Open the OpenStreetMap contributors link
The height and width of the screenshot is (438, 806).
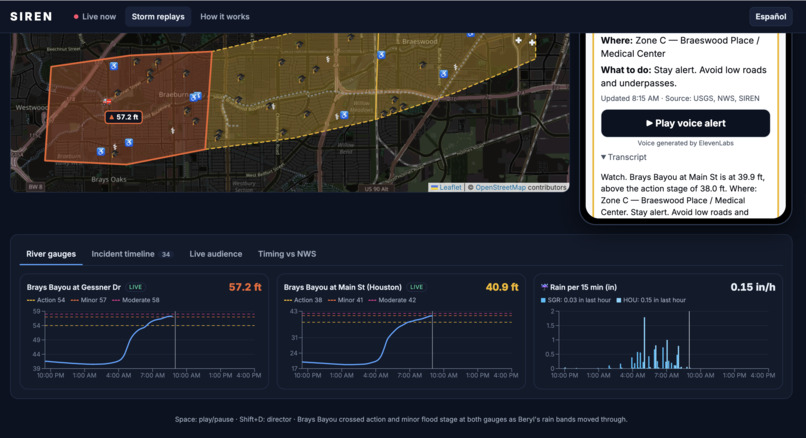click(500, 188)
